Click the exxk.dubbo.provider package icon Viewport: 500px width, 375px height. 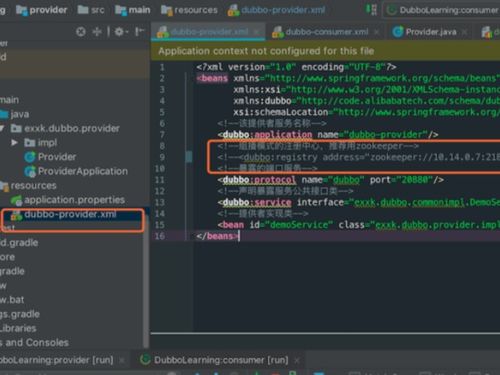pyautogui.click(x=16, y=128)
